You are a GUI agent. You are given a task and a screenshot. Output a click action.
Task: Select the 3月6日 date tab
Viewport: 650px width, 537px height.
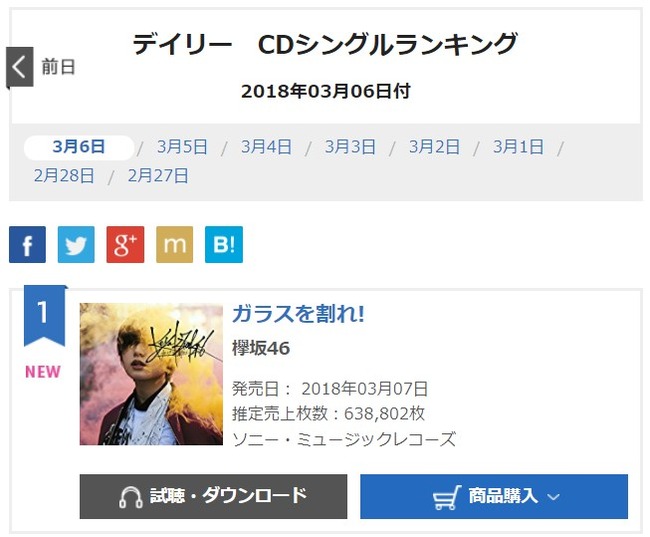coord(79,147)
